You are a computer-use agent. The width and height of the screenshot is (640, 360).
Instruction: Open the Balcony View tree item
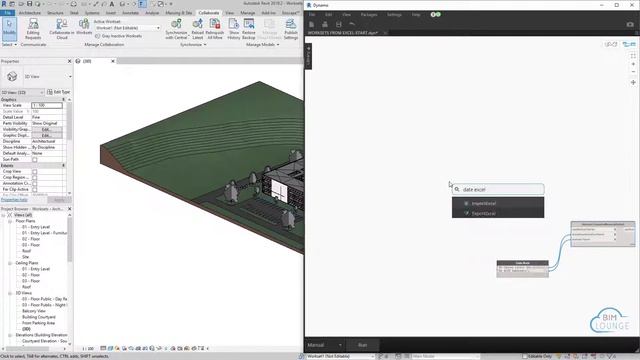click(34, 311)
